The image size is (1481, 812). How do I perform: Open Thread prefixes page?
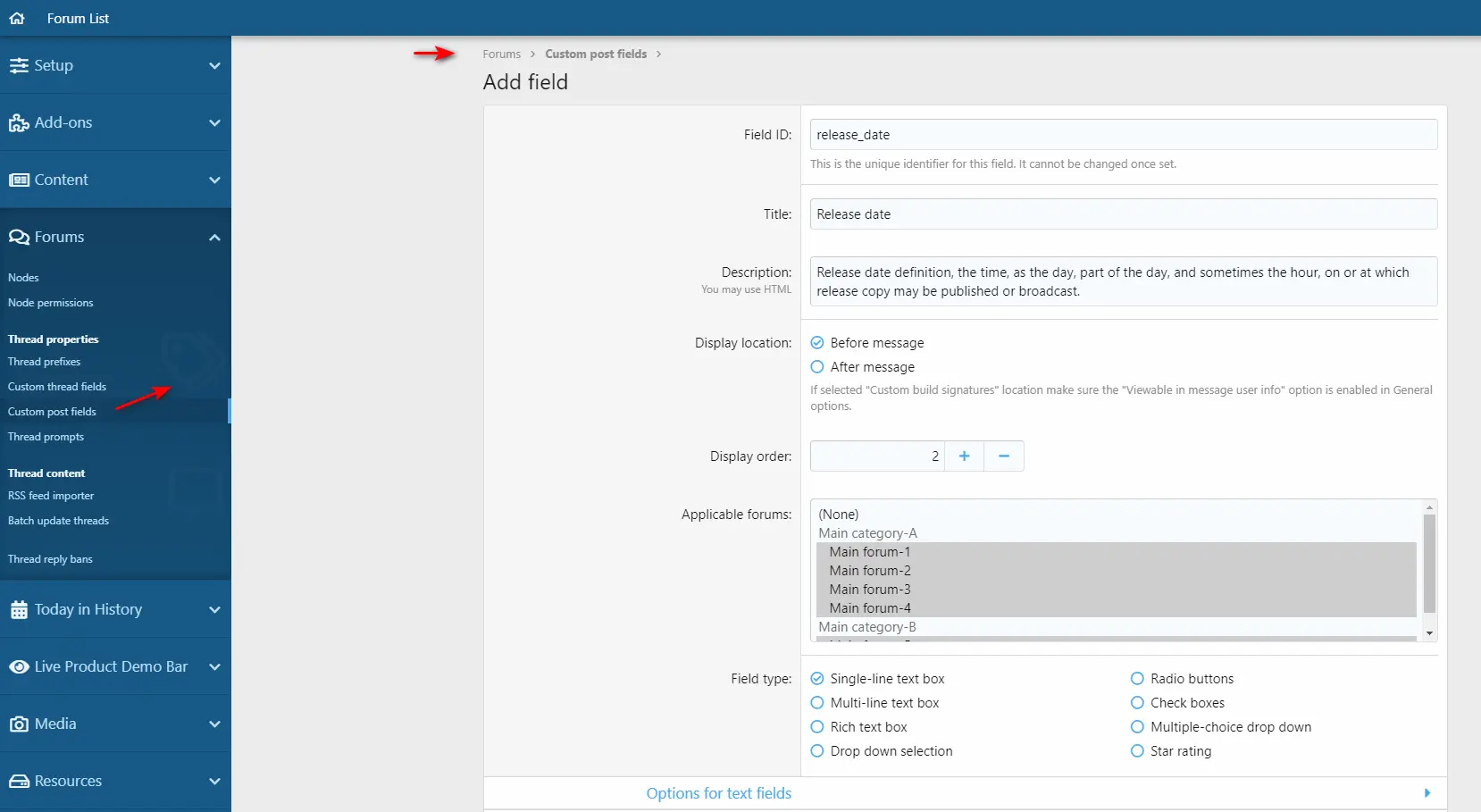pyautogui.click(x=44, y=362)
